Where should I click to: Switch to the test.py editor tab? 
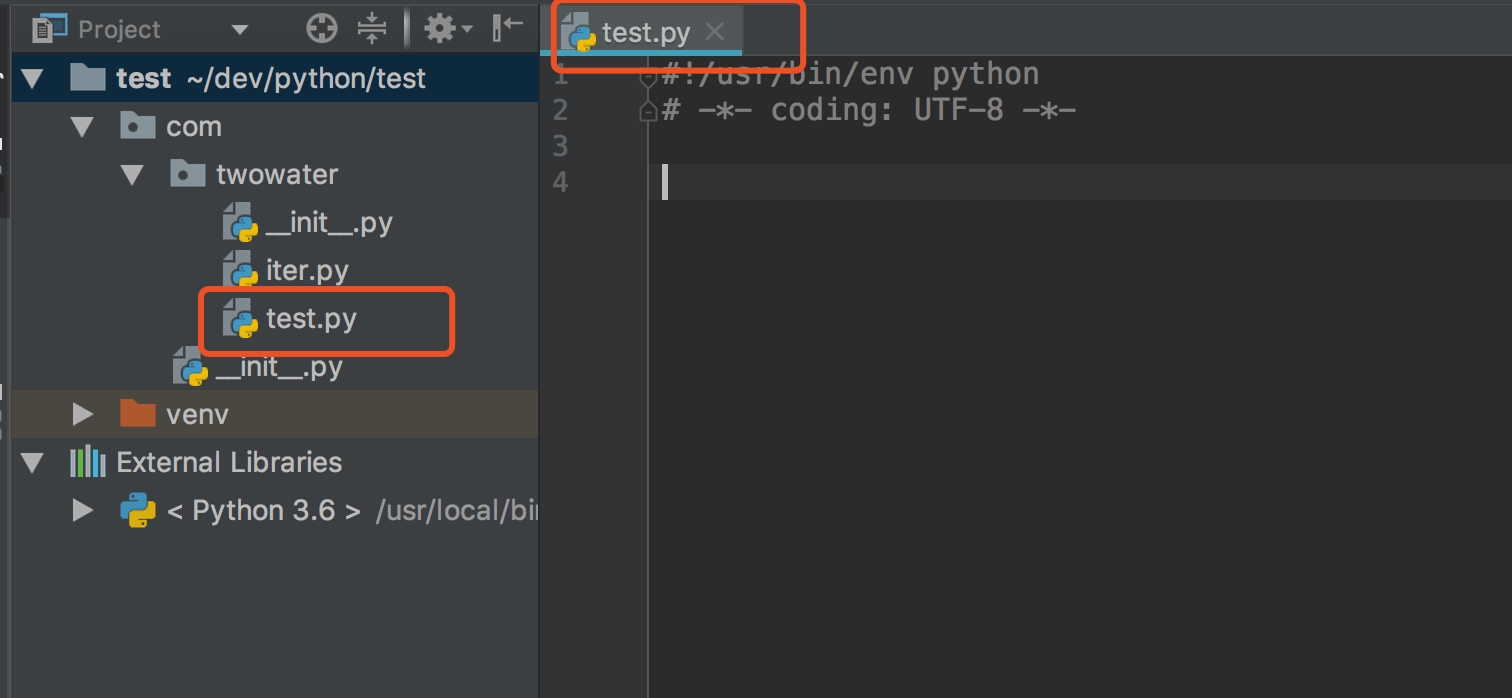point(645,33)
